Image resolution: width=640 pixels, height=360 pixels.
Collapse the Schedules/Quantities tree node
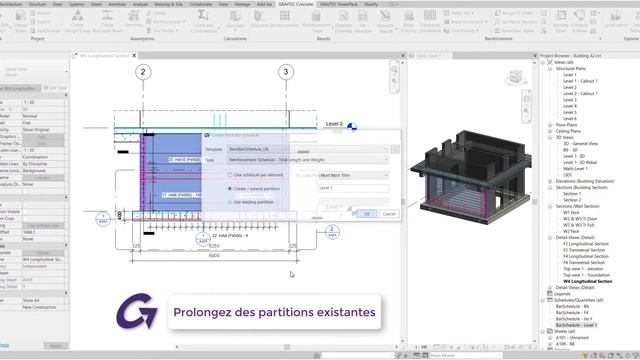pos(543,300)
